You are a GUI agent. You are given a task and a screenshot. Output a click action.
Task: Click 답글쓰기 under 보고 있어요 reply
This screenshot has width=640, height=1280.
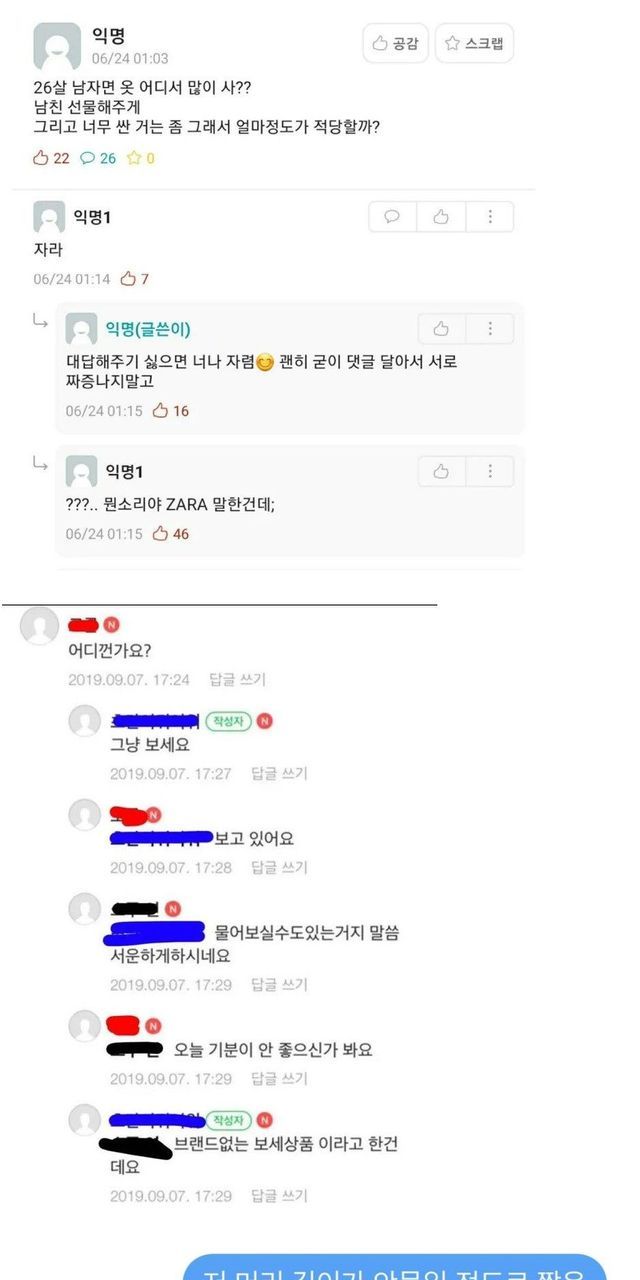[279, 867]
